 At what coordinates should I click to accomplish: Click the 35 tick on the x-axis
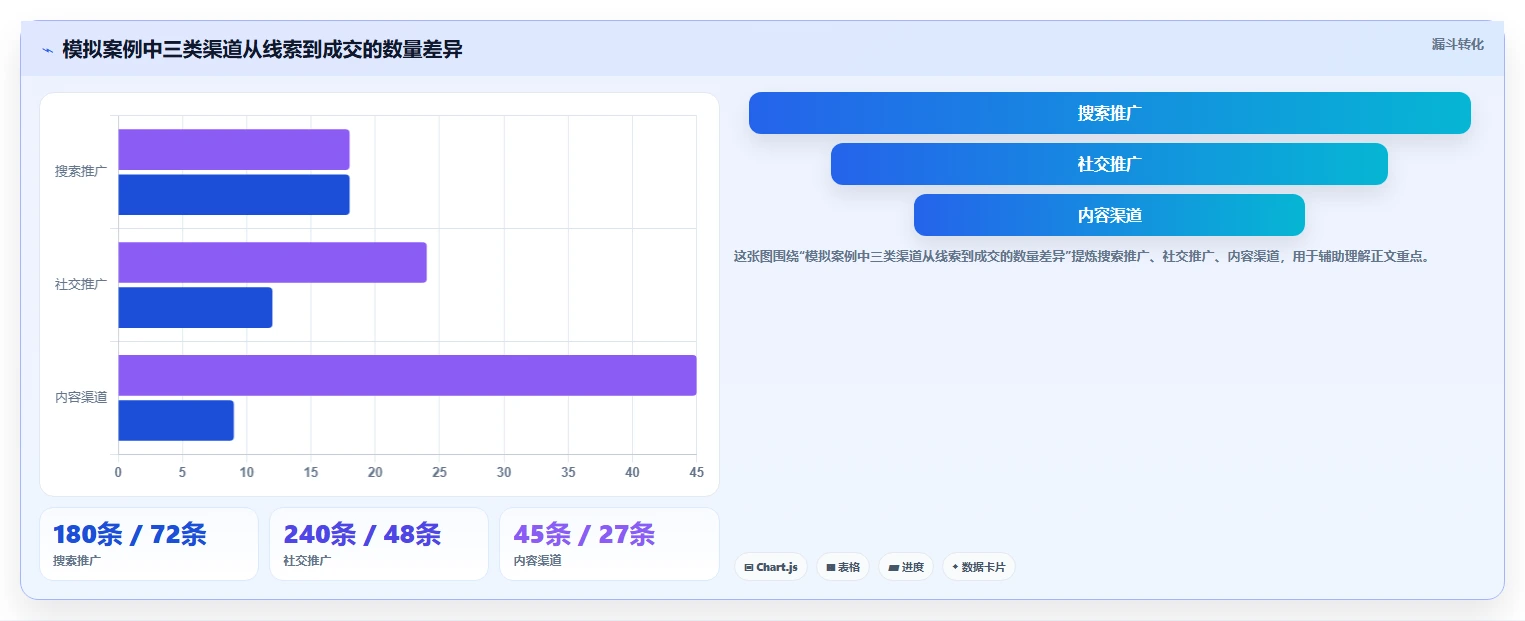coord(568,472)
